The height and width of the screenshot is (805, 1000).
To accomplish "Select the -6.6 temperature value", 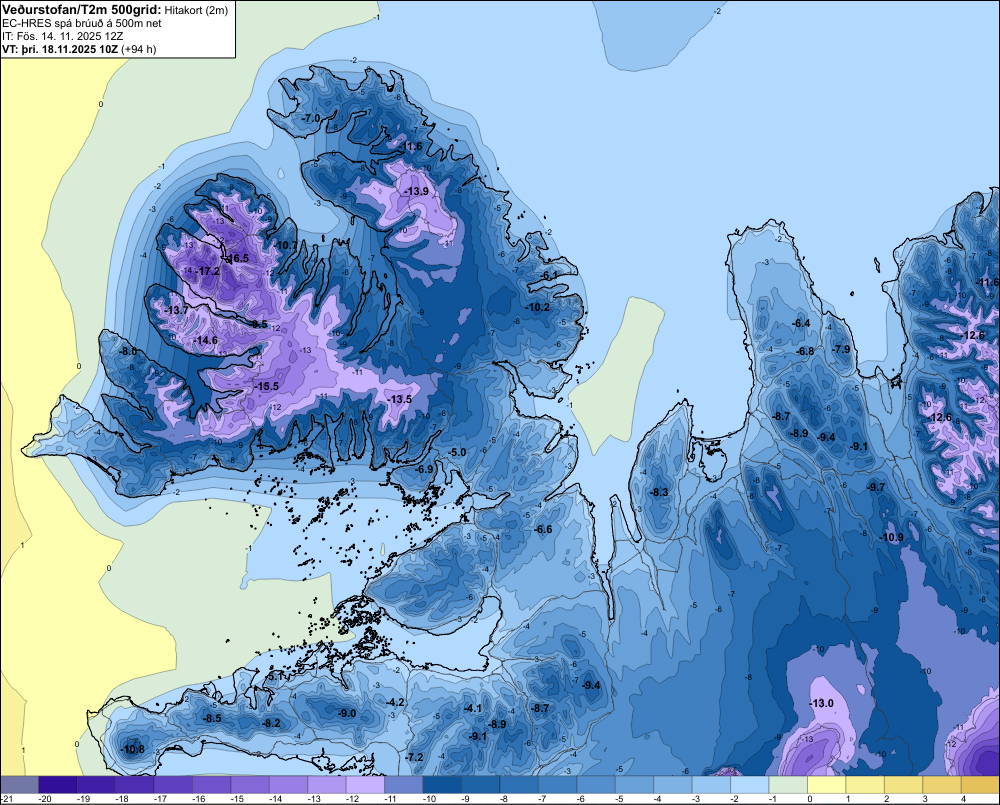I will pos(543,529).
